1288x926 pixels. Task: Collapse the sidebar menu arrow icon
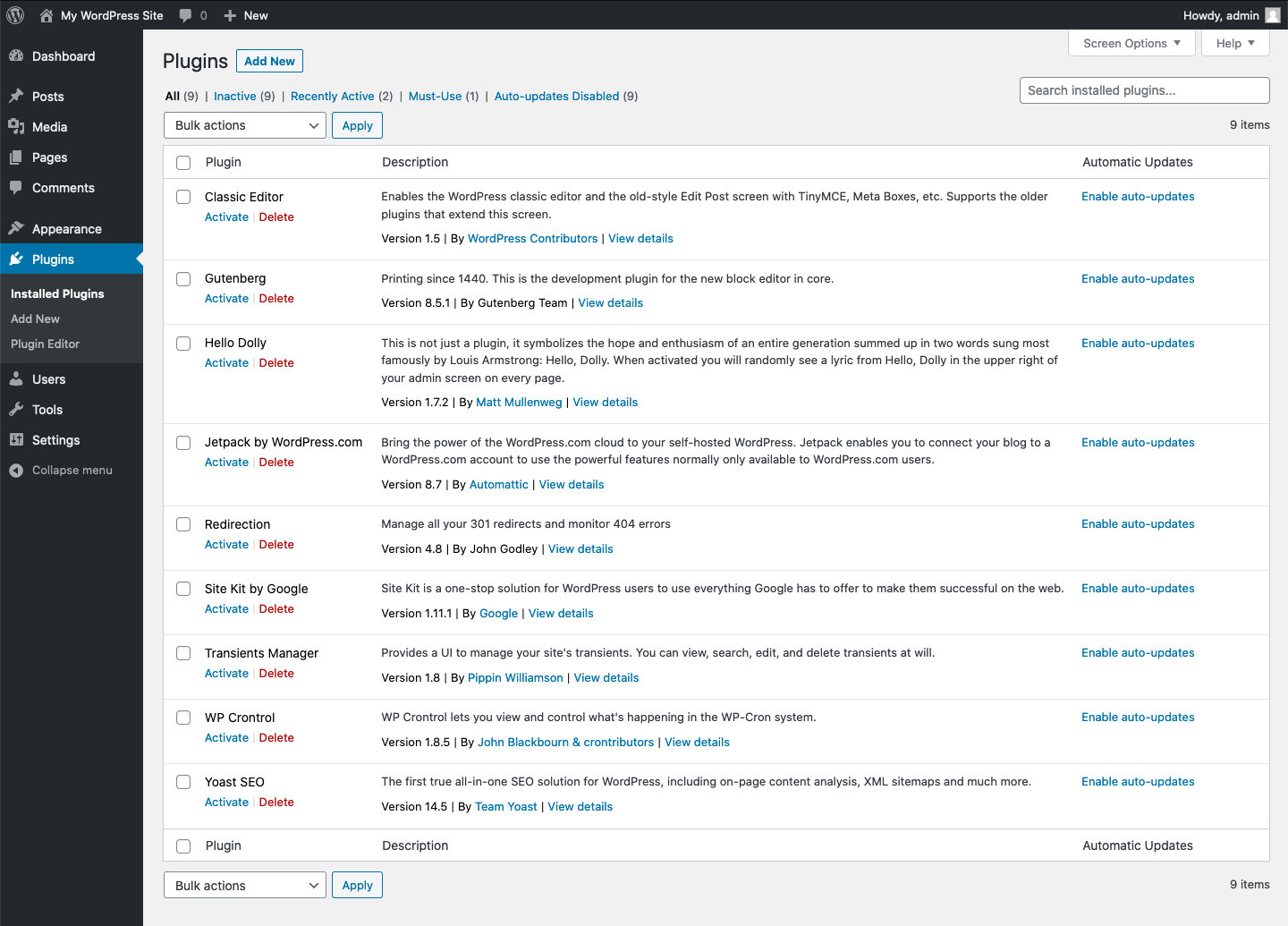tap(16, 470)
